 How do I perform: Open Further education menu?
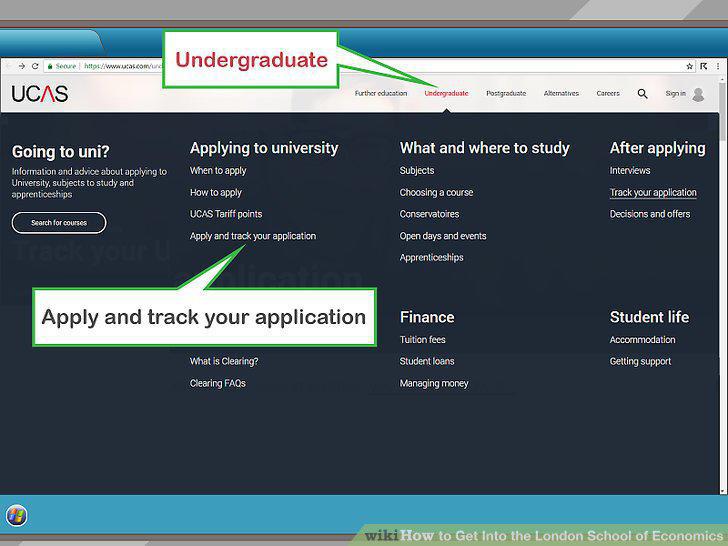pyautogui.click(x=381, y=93)
